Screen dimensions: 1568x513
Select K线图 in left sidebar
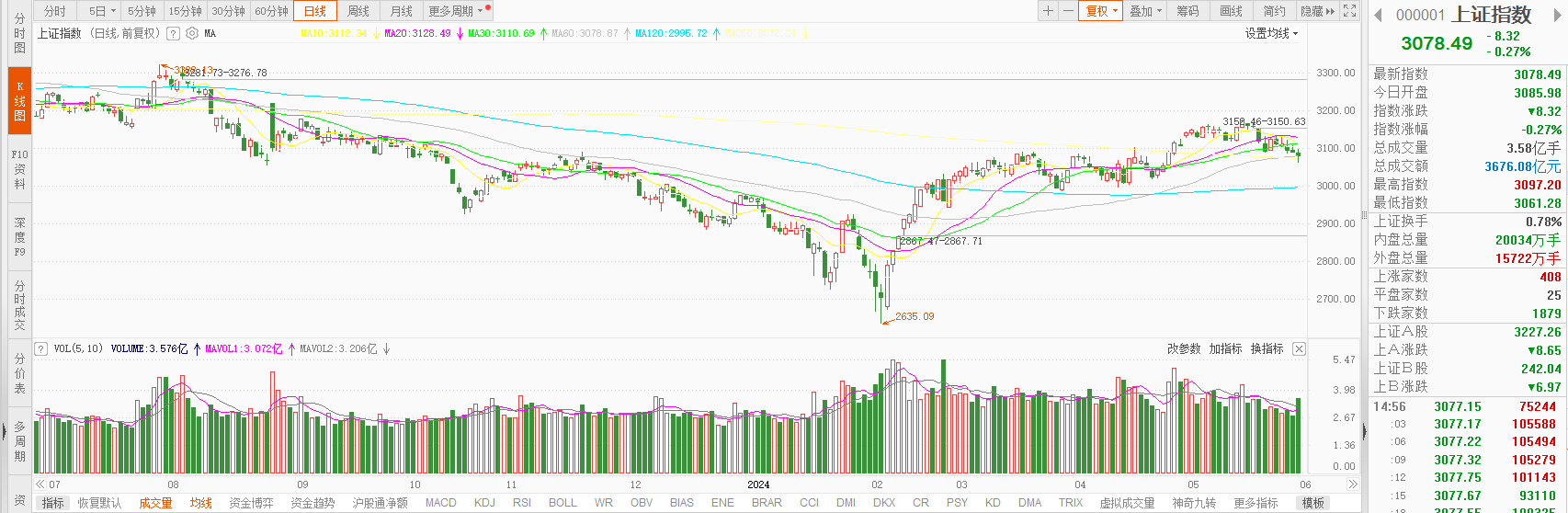19,101
